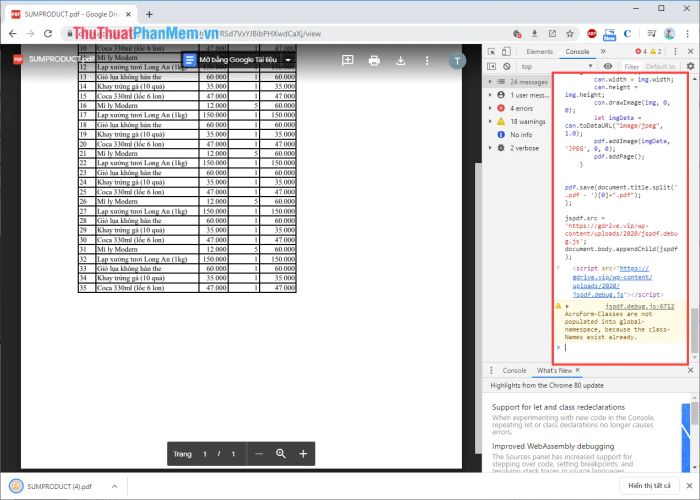Switch to the top Console tab

(x=577, y=51)
